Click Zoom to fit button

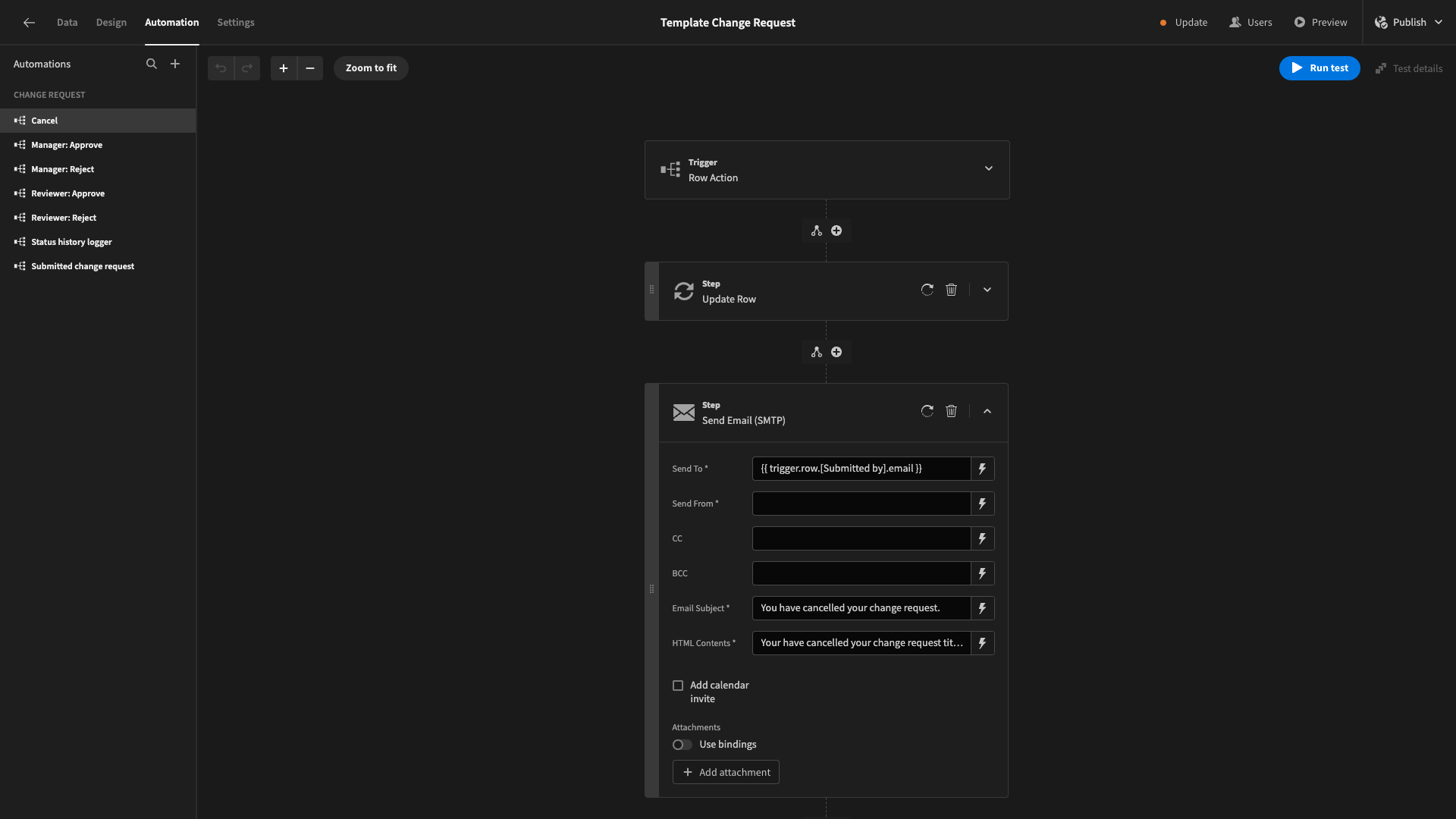coord(372,68)
